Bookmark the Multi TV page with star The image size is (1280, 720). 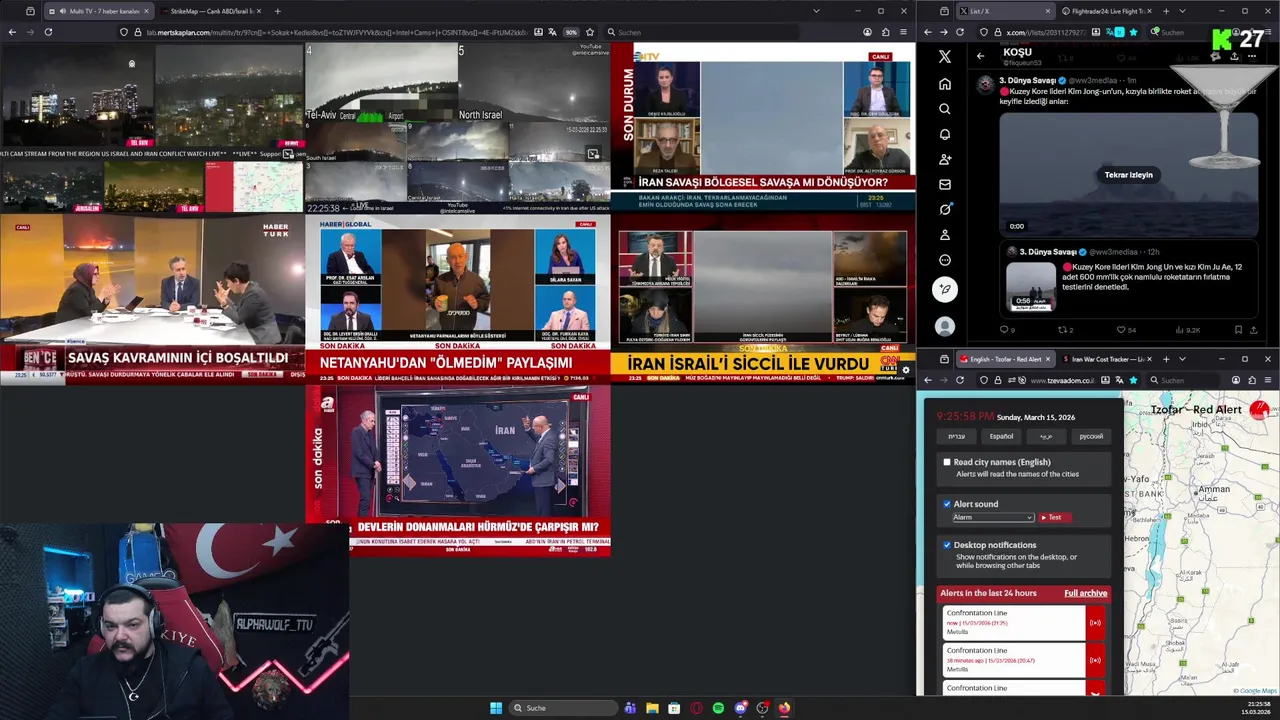590,32
